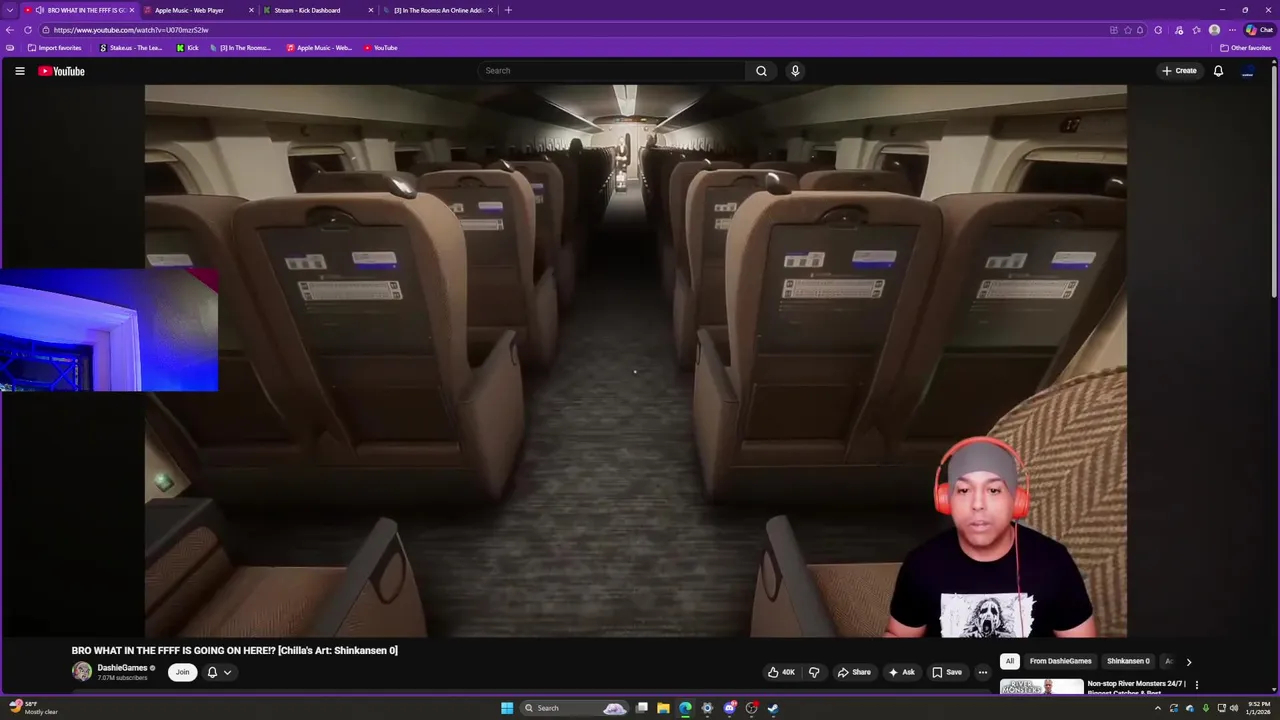
Task: Click the browser address bar URL
Action: pyautogui.click(x=131, y=30)
